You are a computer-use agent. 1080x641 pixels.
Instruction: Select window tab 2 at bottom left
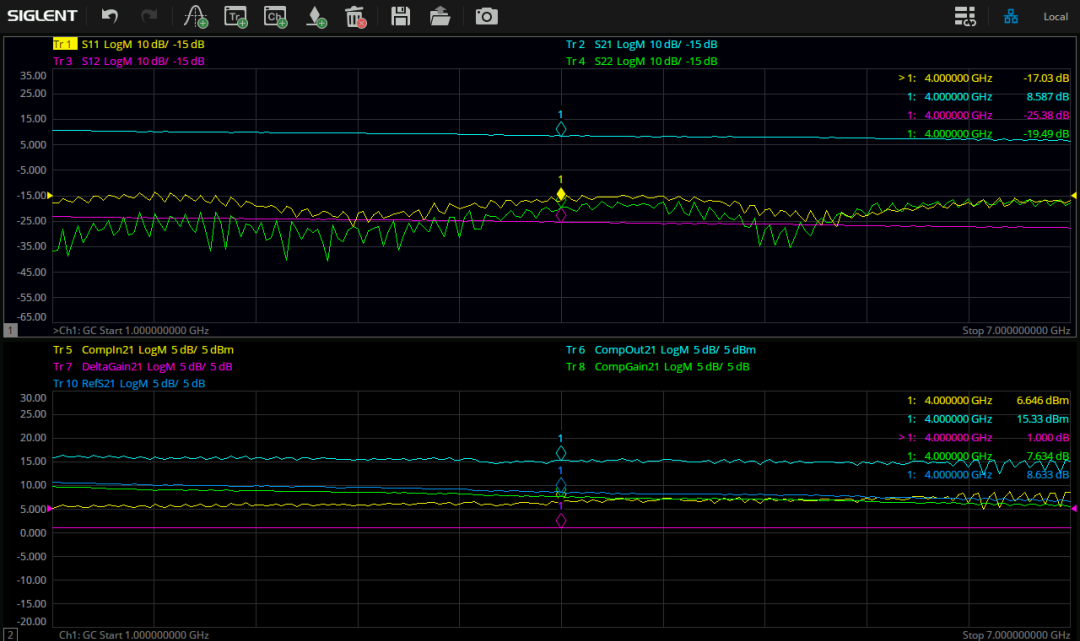click(11, 634)
